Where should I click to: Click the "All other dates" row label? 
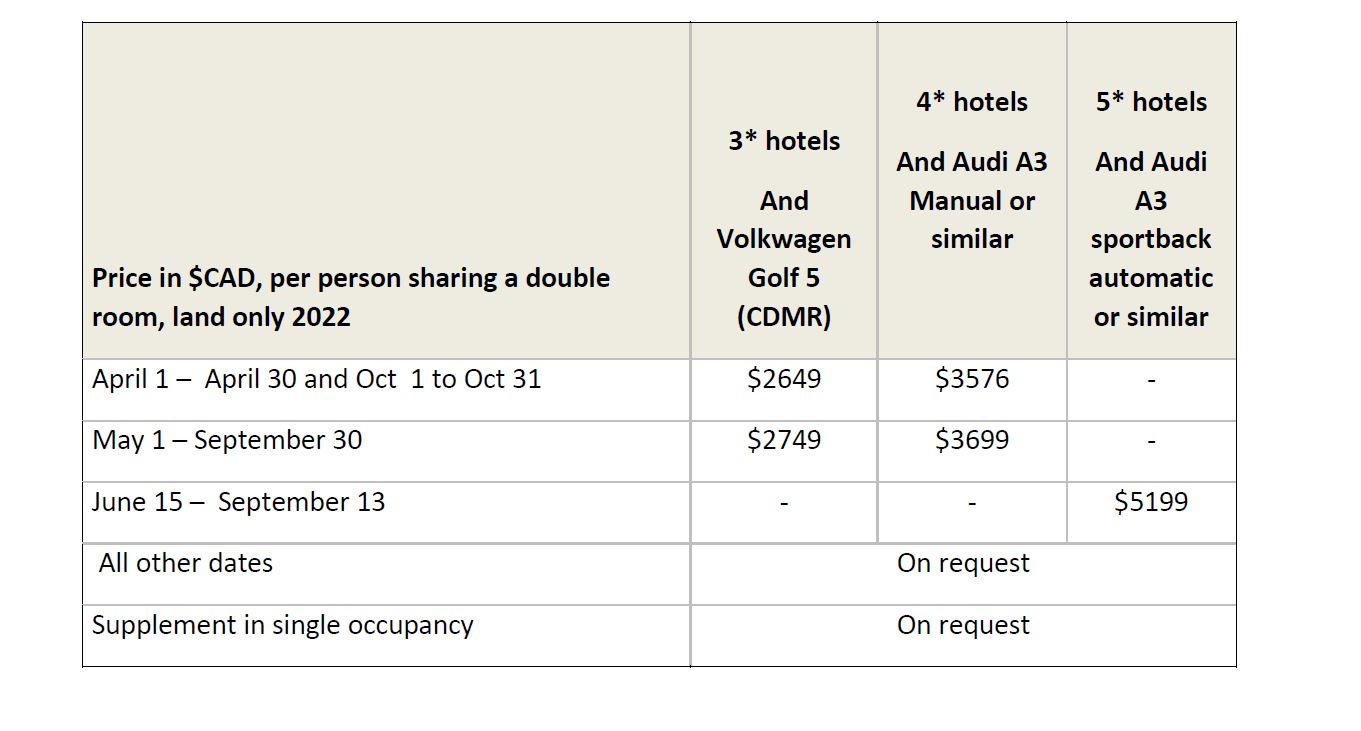186,564
